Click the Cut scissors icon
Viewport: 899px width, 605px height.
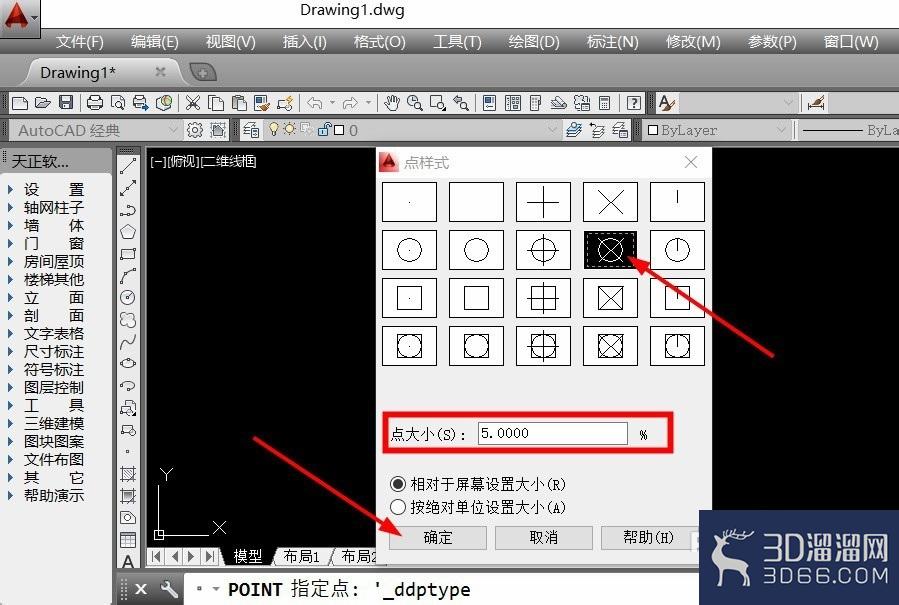point(193,103)
